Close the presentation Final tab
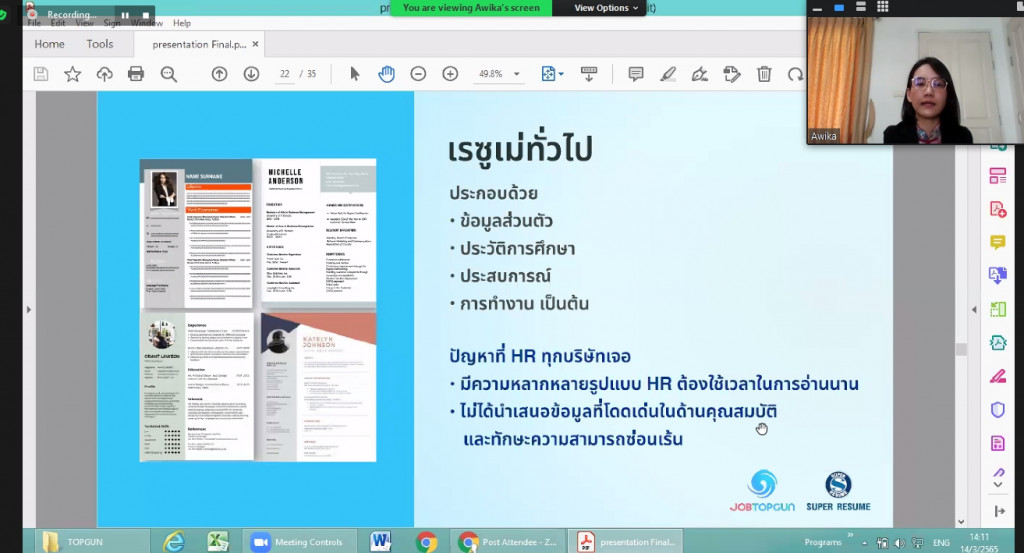The width and height of the screenshot is (1024, 553). pyautogui.click(x=256, y=44)
